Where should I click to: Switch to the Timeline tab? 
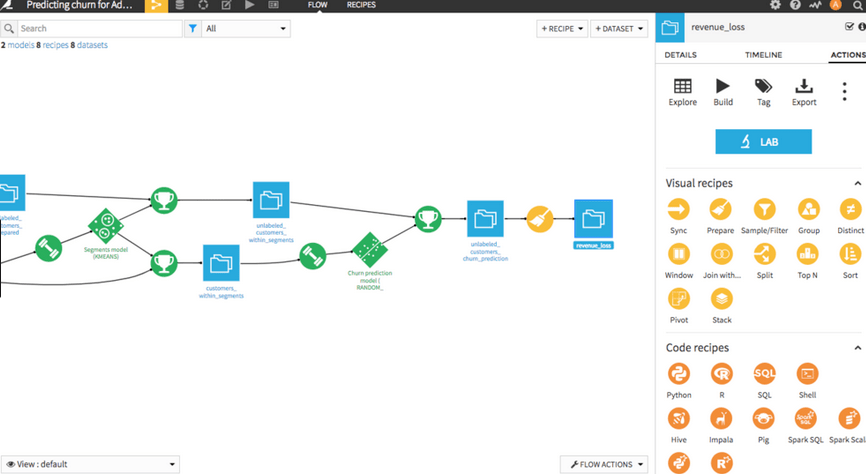(x=763, y=55)
